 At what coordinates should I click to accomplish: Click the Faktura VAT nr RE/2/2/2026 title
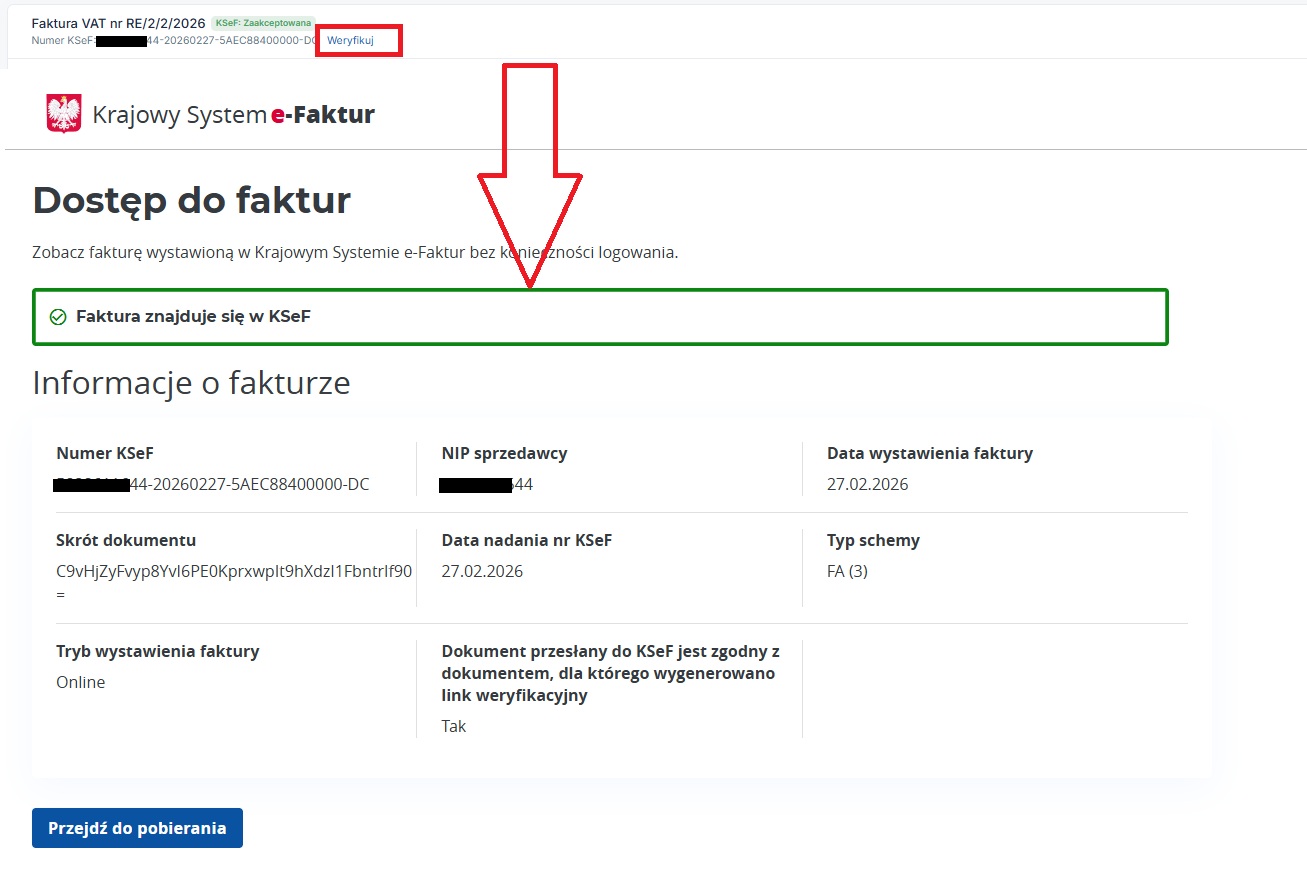[118, 23]
